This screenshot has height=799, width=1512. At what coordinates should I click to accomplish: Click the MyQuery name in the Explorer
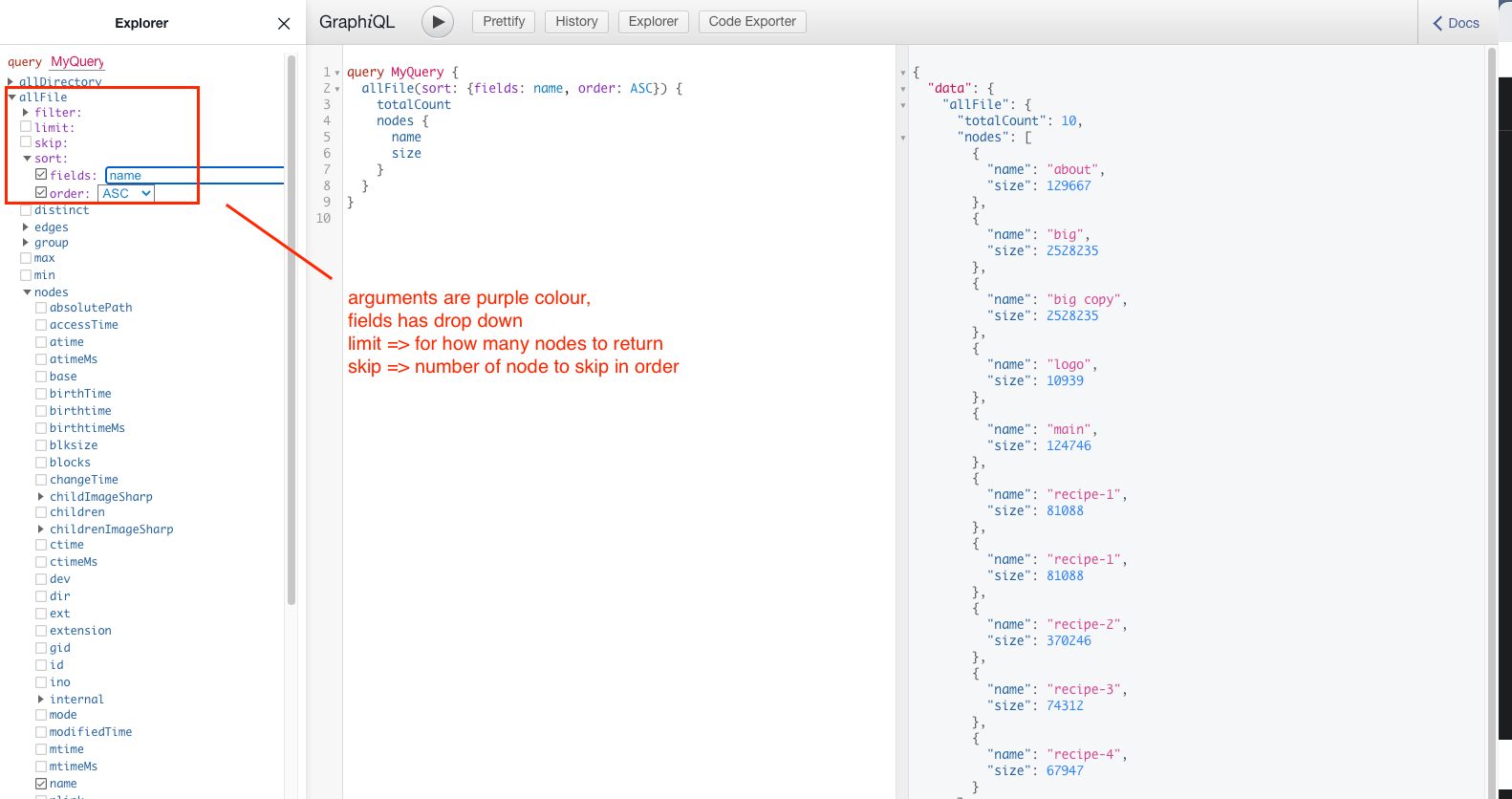[x=77, y=61]
